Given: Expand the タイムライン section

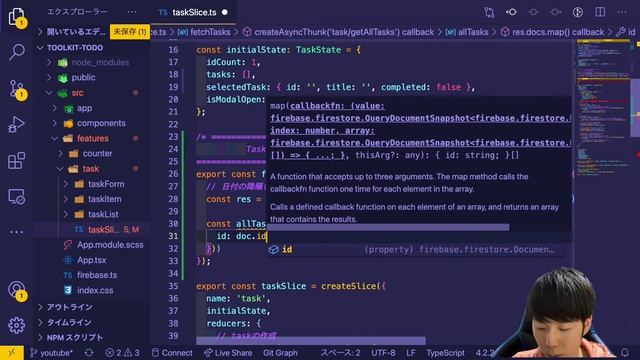Looking at the screenshot, I should (x=69, y=322).
